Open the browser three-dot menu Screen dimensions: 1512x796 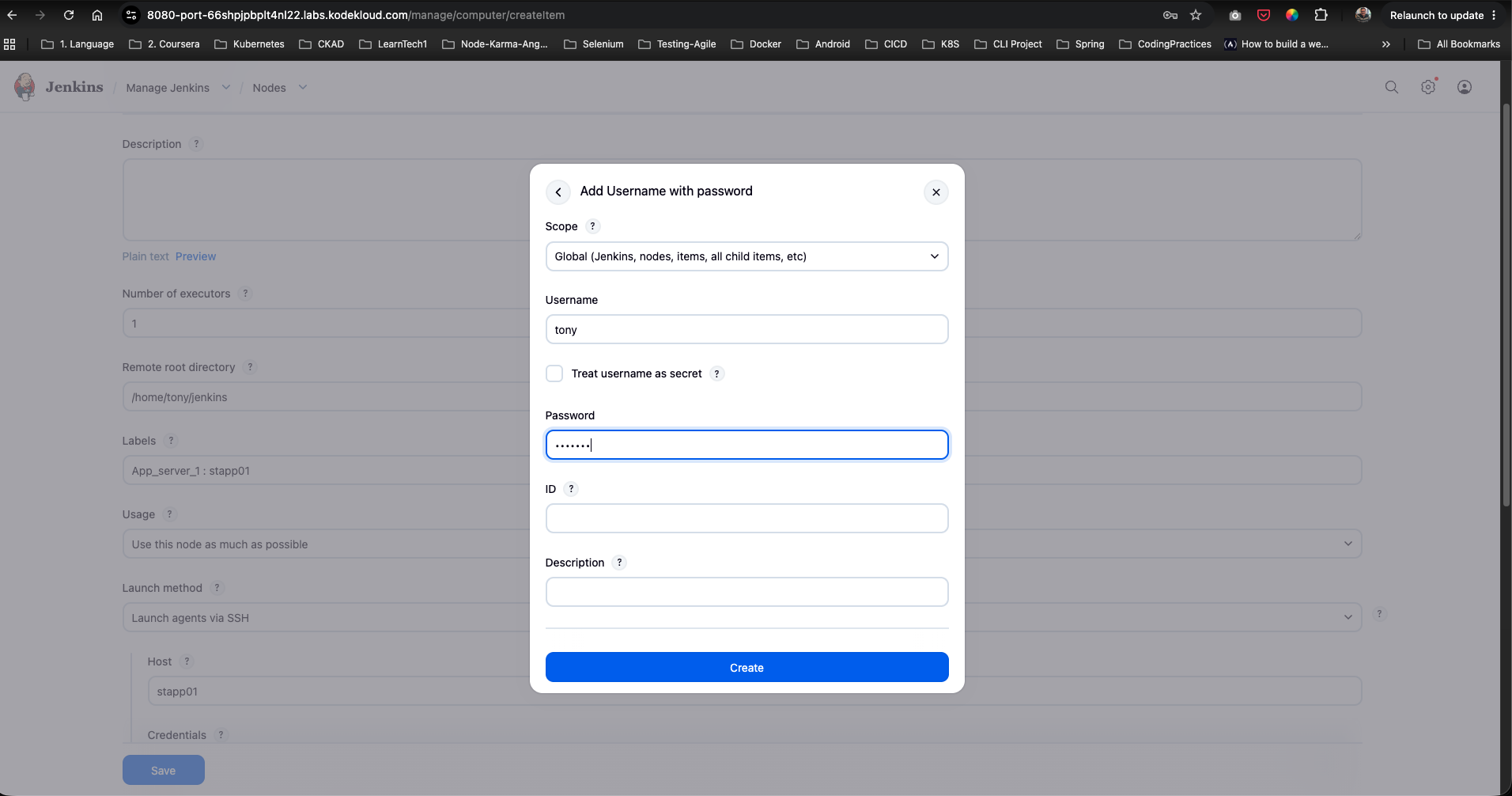pyautogui.click(x=1494, y=15)
